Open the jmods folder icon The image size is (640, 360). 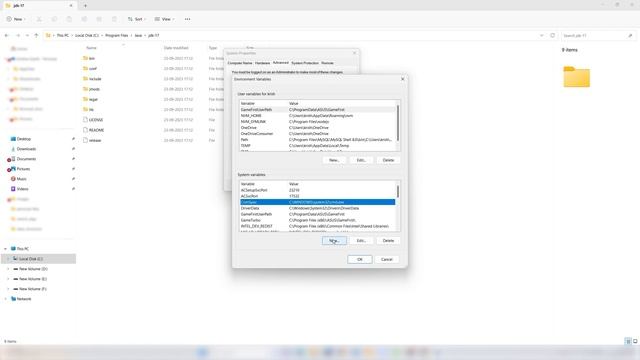(x=85, y=89)
